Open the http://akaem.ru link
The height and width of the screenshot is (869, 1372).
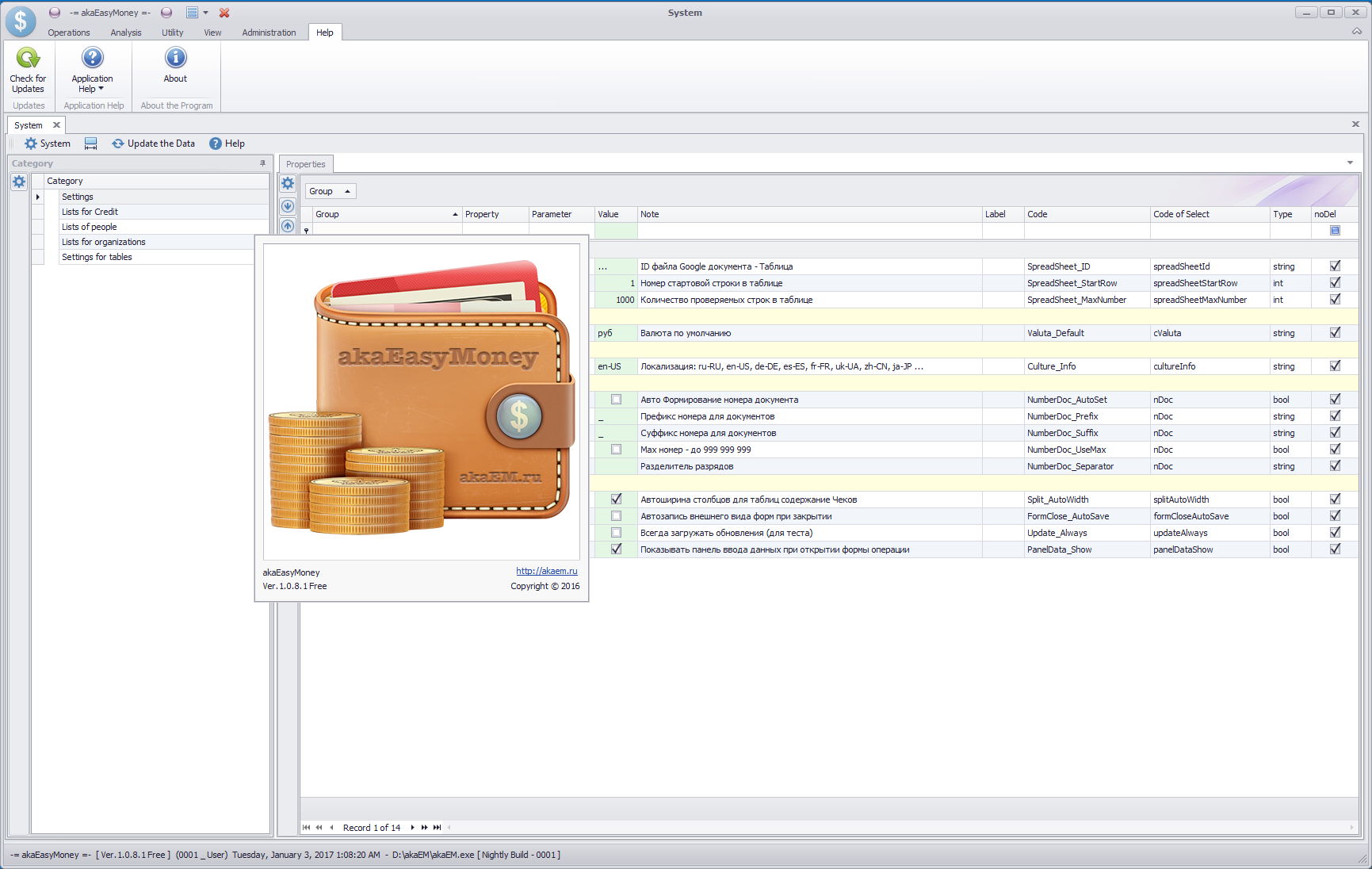547,571
